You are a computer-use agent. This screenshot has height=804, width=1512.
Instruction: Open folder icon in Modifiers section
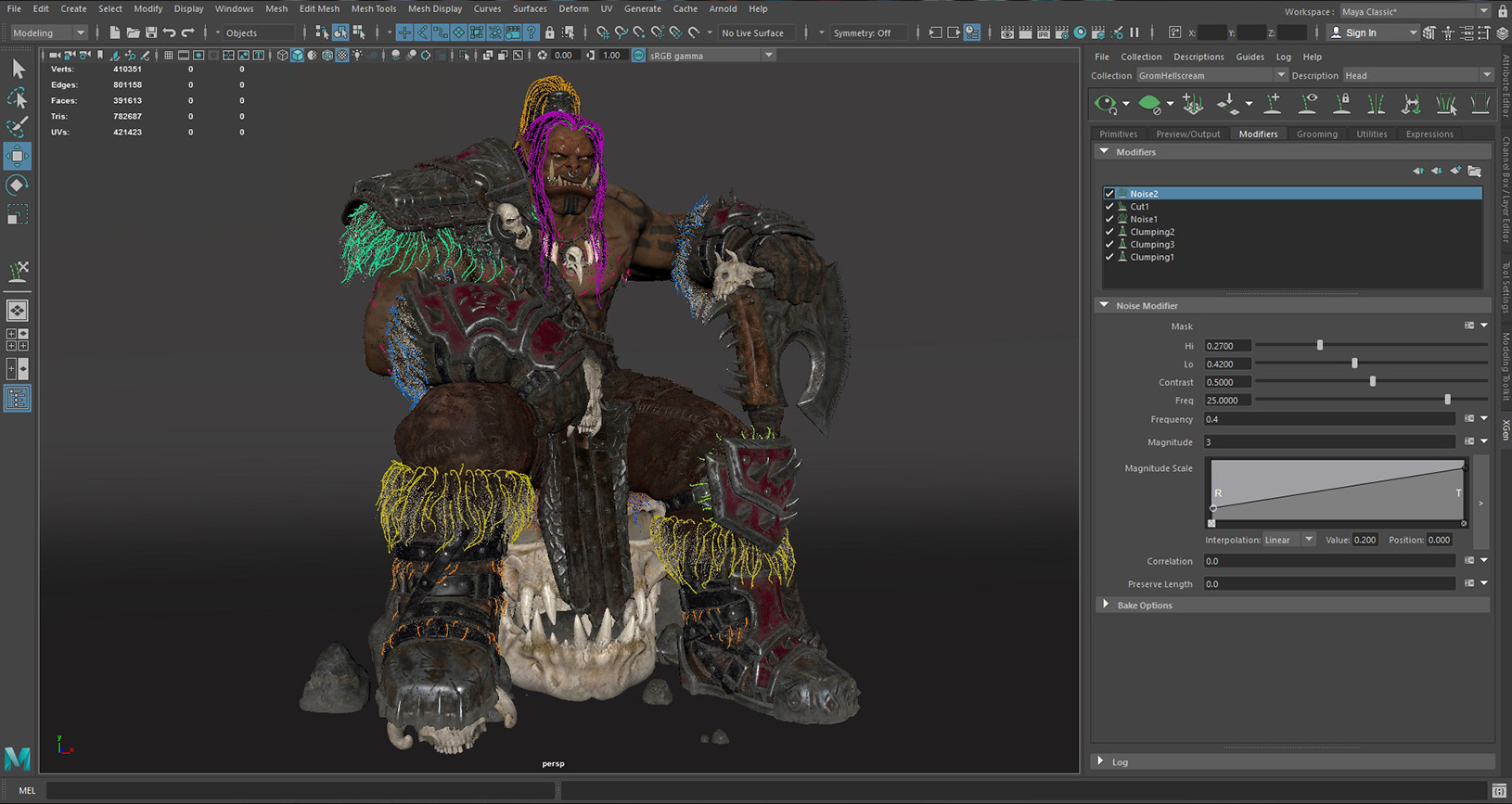[x=1475, y=172]
